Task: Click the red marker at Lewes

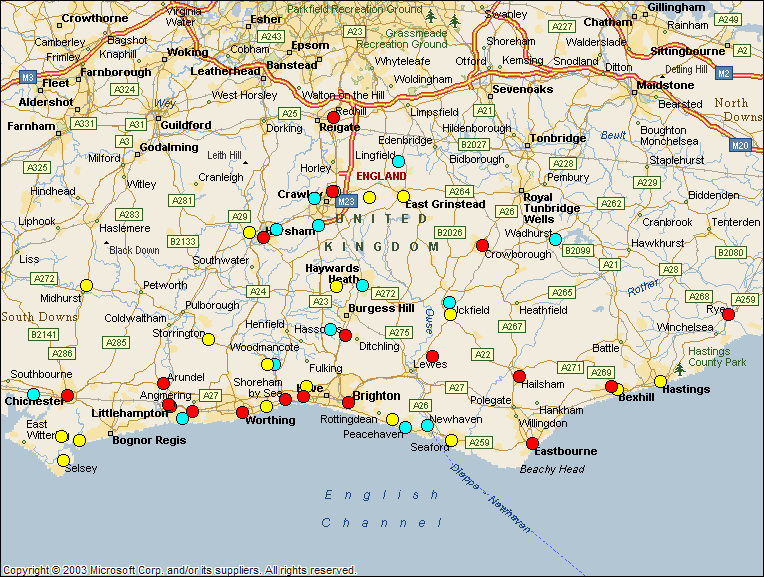Action: (432, 356)
